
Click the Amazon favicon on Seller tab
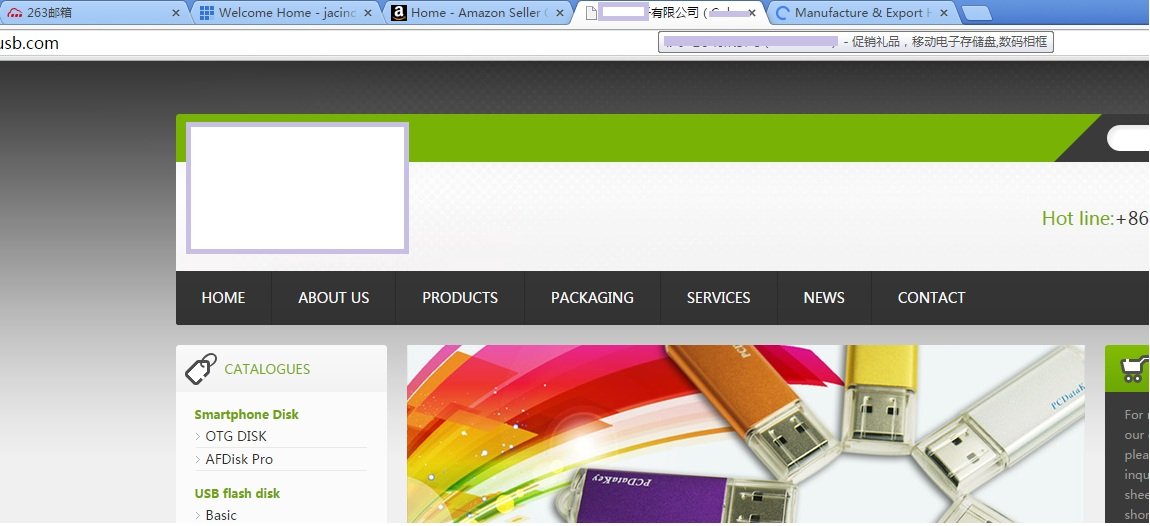pos(398,12)
